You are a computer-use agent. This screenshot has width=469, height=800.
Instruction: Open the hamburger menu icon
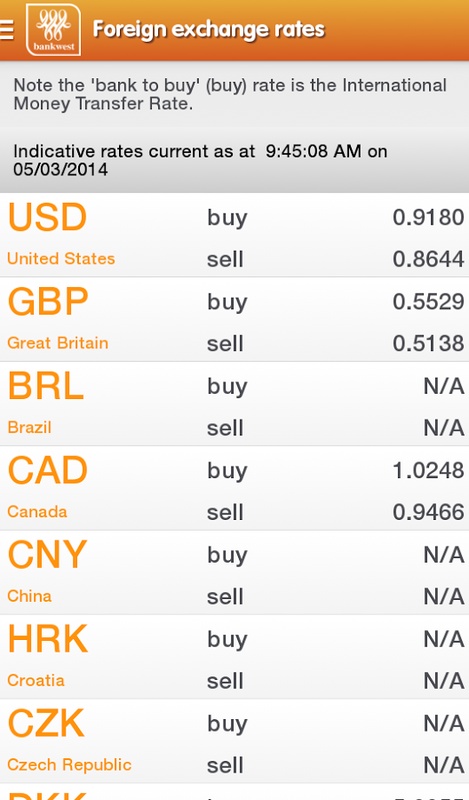(6, 30)
